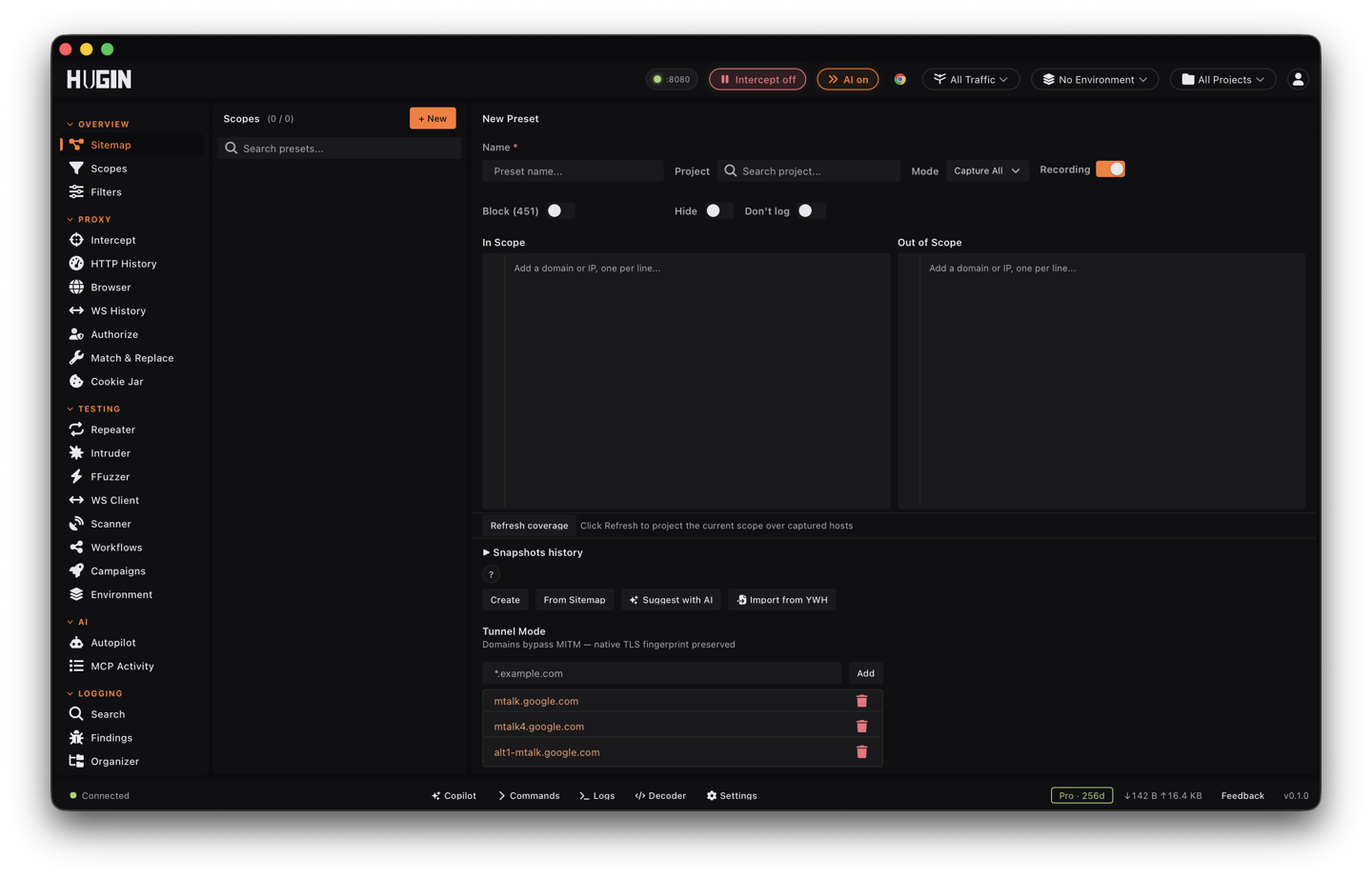This screenshot has height=878, width=1372.
Task: Click the Refresh coverage button
Action: coord(529,526)
